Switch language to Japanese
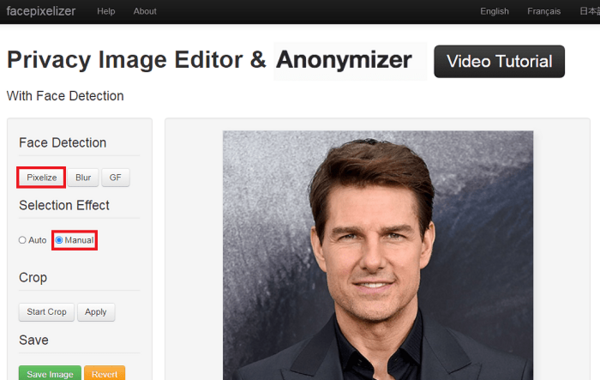 click(590, 11)
